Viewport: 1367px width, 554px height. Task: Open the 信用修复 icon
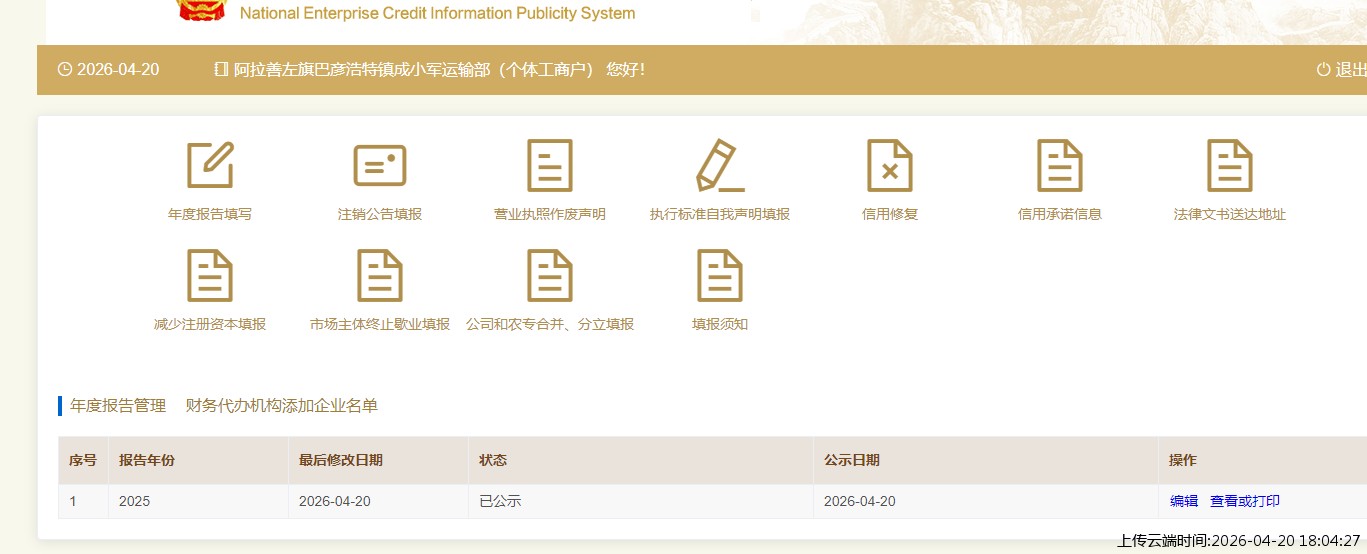coord(889,165)
